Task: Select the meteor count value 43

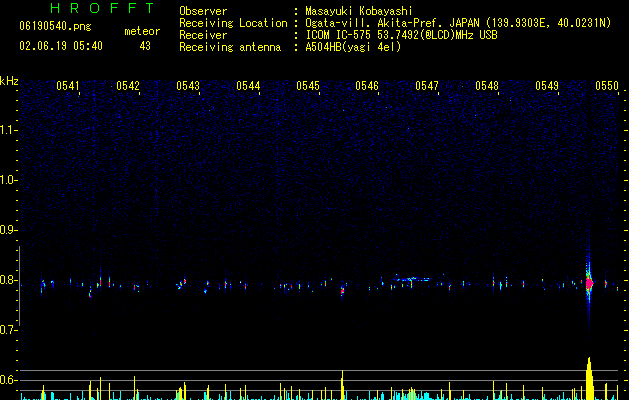Action: 145,46
